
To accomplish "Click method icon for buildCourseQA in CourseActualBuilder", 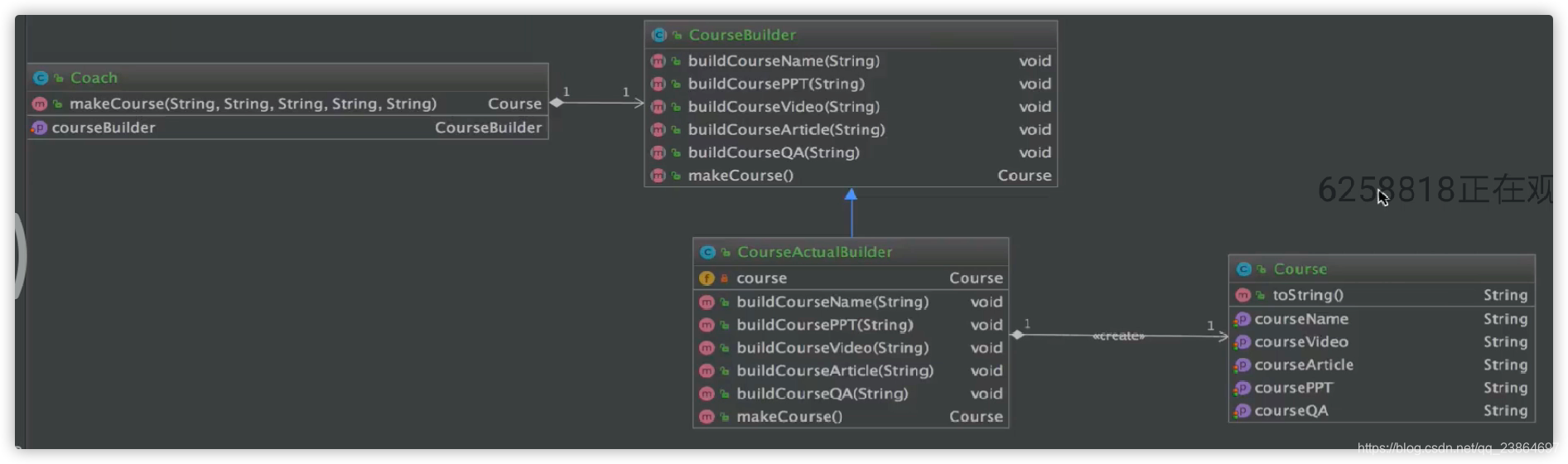I will point(707,394).
